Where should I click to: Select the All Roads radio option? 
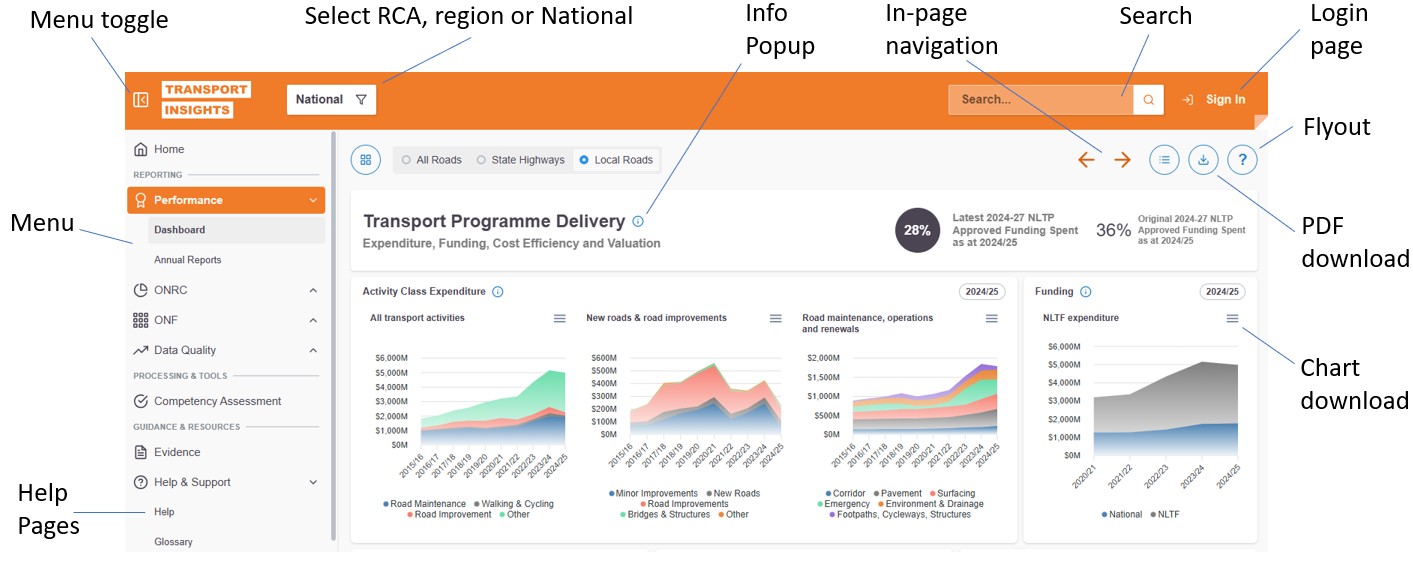(x=431, y=160)
